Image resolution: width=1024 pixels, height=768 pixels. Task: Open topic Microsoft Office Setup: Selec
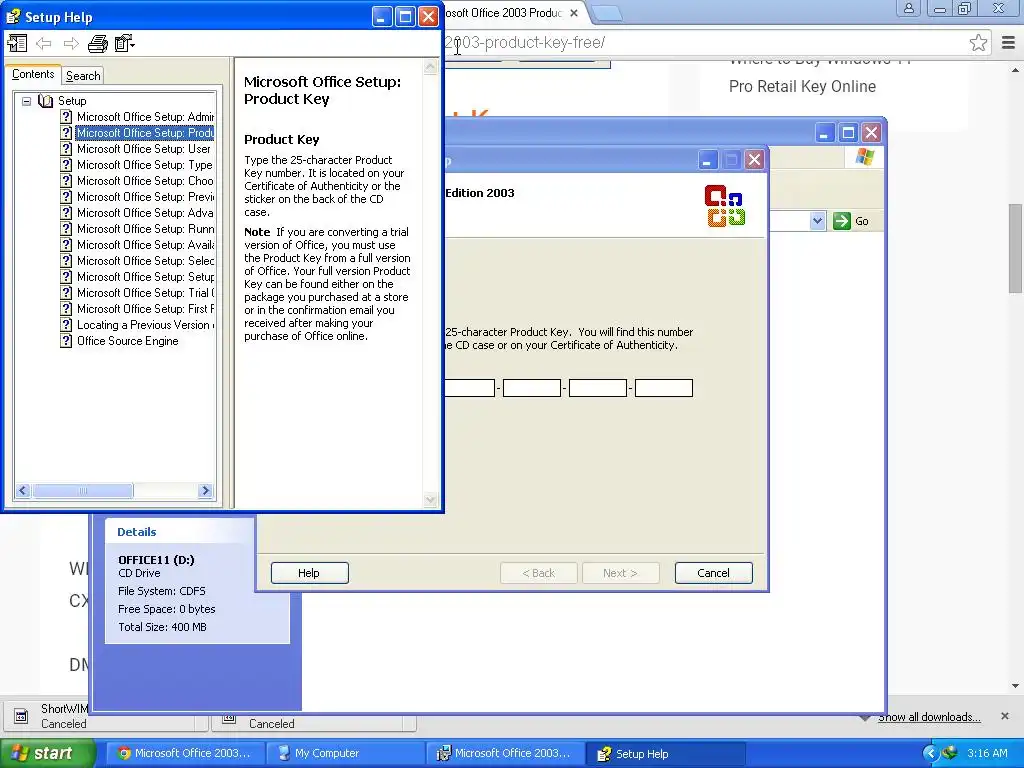(x=145, y=261)
